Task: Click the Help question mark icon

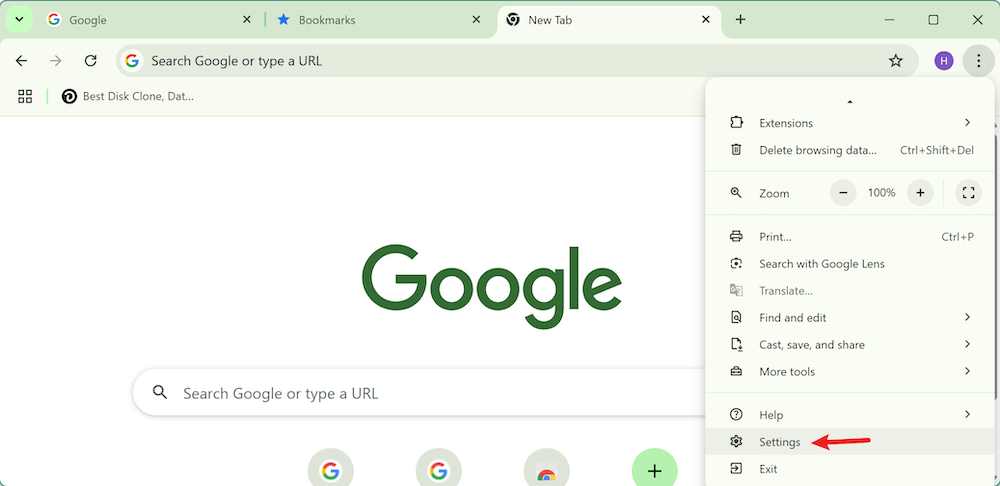Action: point(736,415)
